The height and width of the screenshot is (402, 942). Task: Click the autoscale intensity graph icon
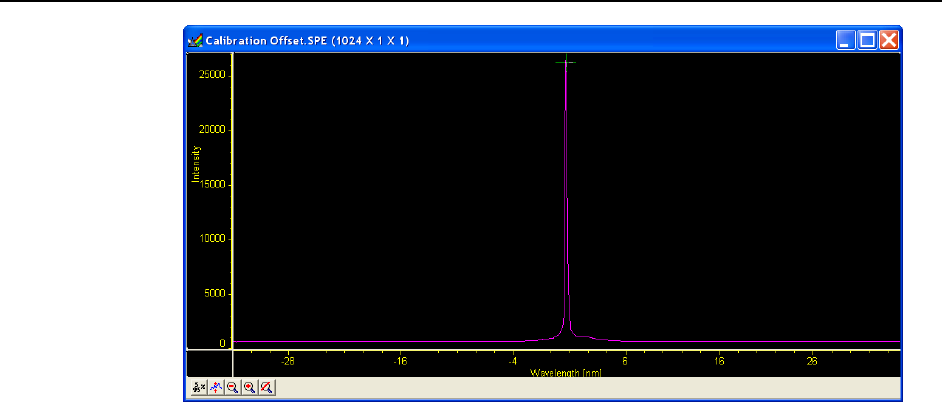215,388
